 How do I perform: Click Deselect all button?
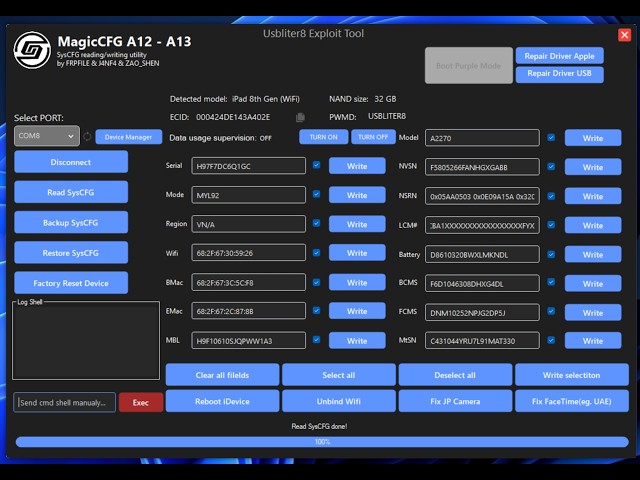[x=455, y=375]
